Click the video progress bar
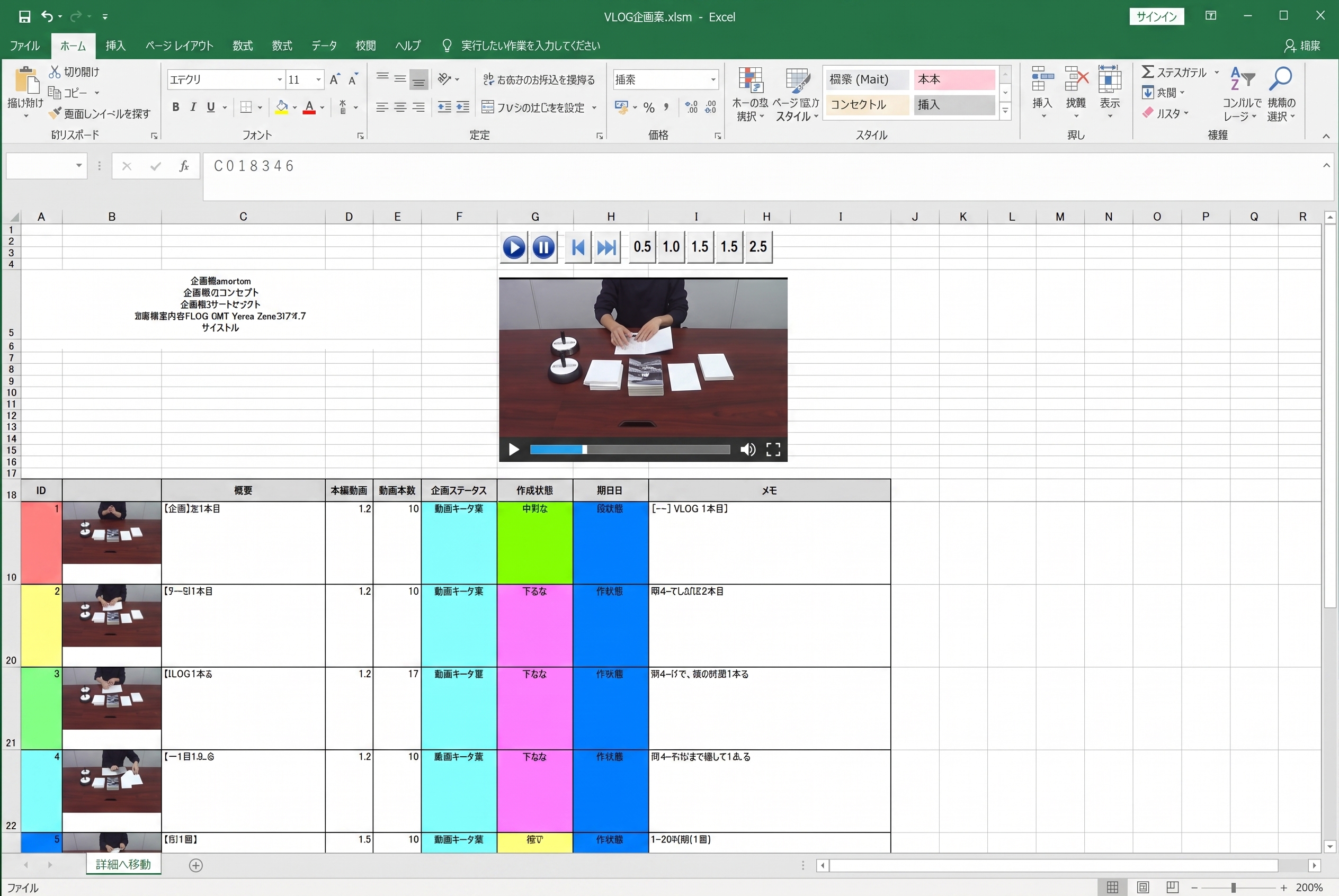 point(630,450)
